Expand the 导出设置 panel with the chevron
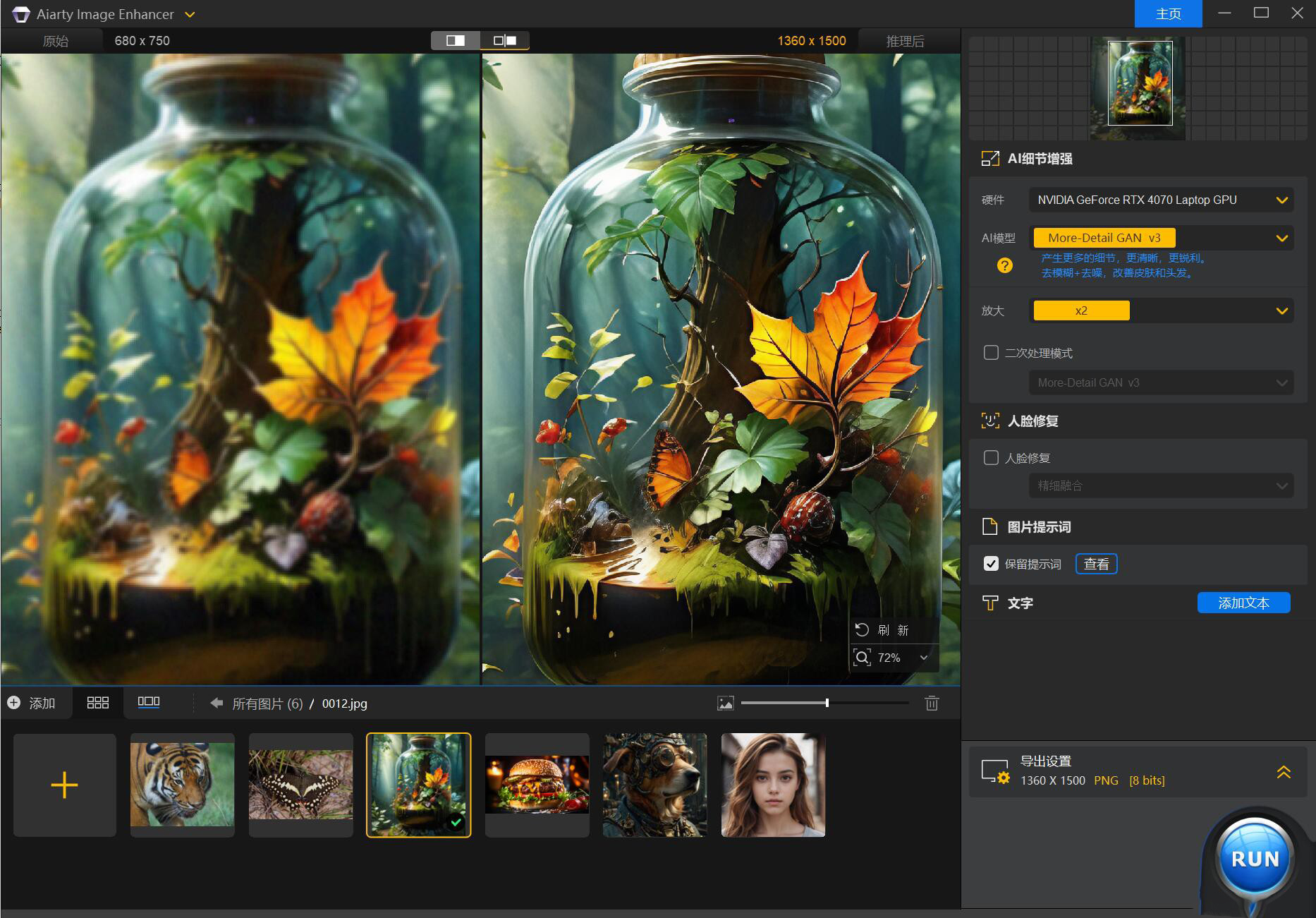 click(1284, 772)
